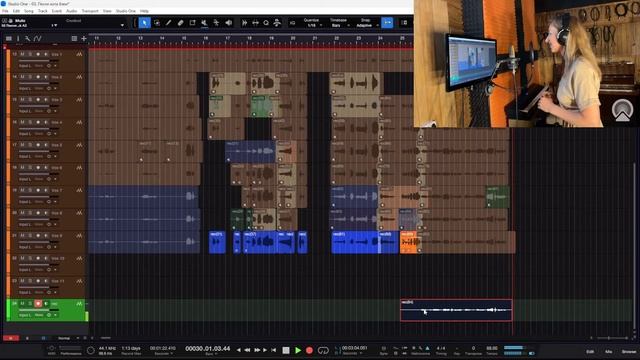Adjust the volume fader on track 22
Screen dimensions: 640x360
[39, 264]
